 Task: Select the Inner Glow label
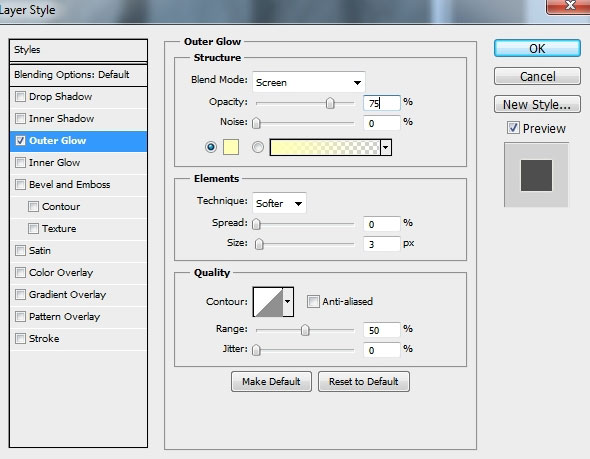coord(55,163)
